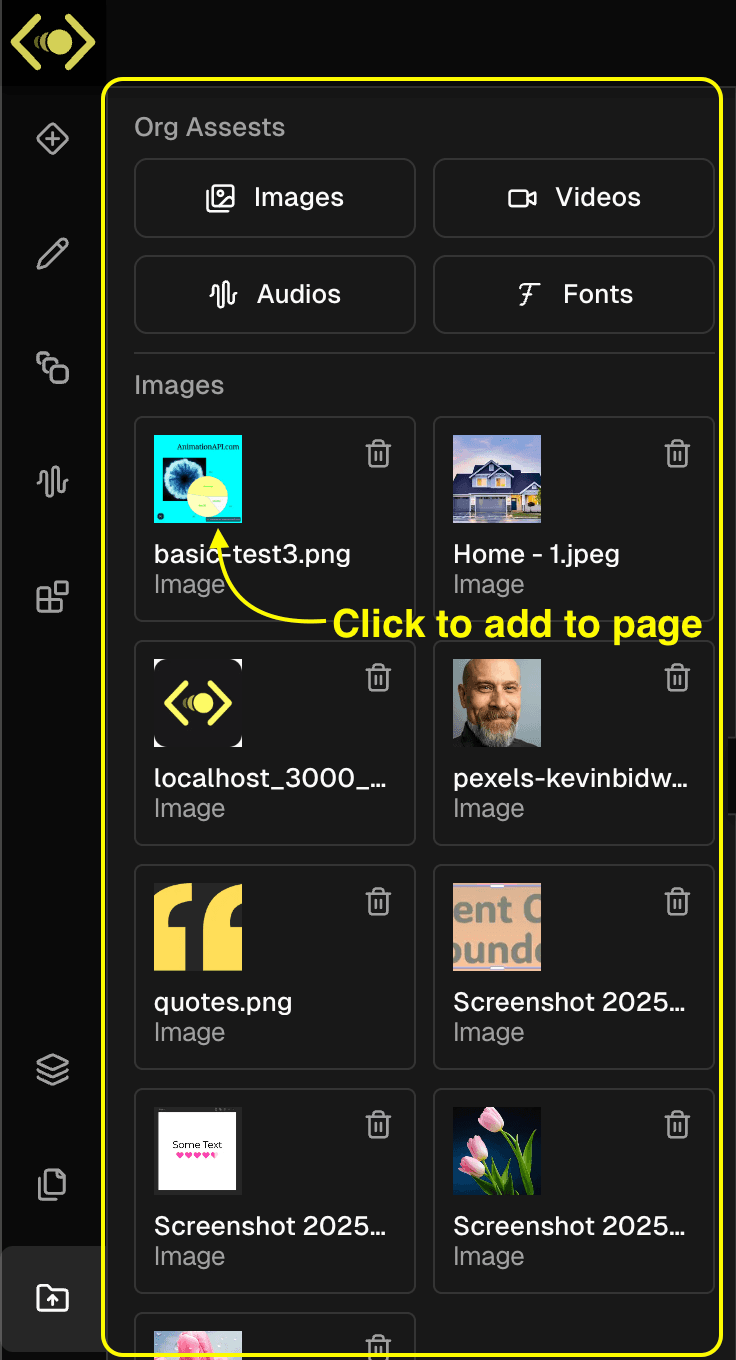Open the Audios asset category

tap(275, 295)
